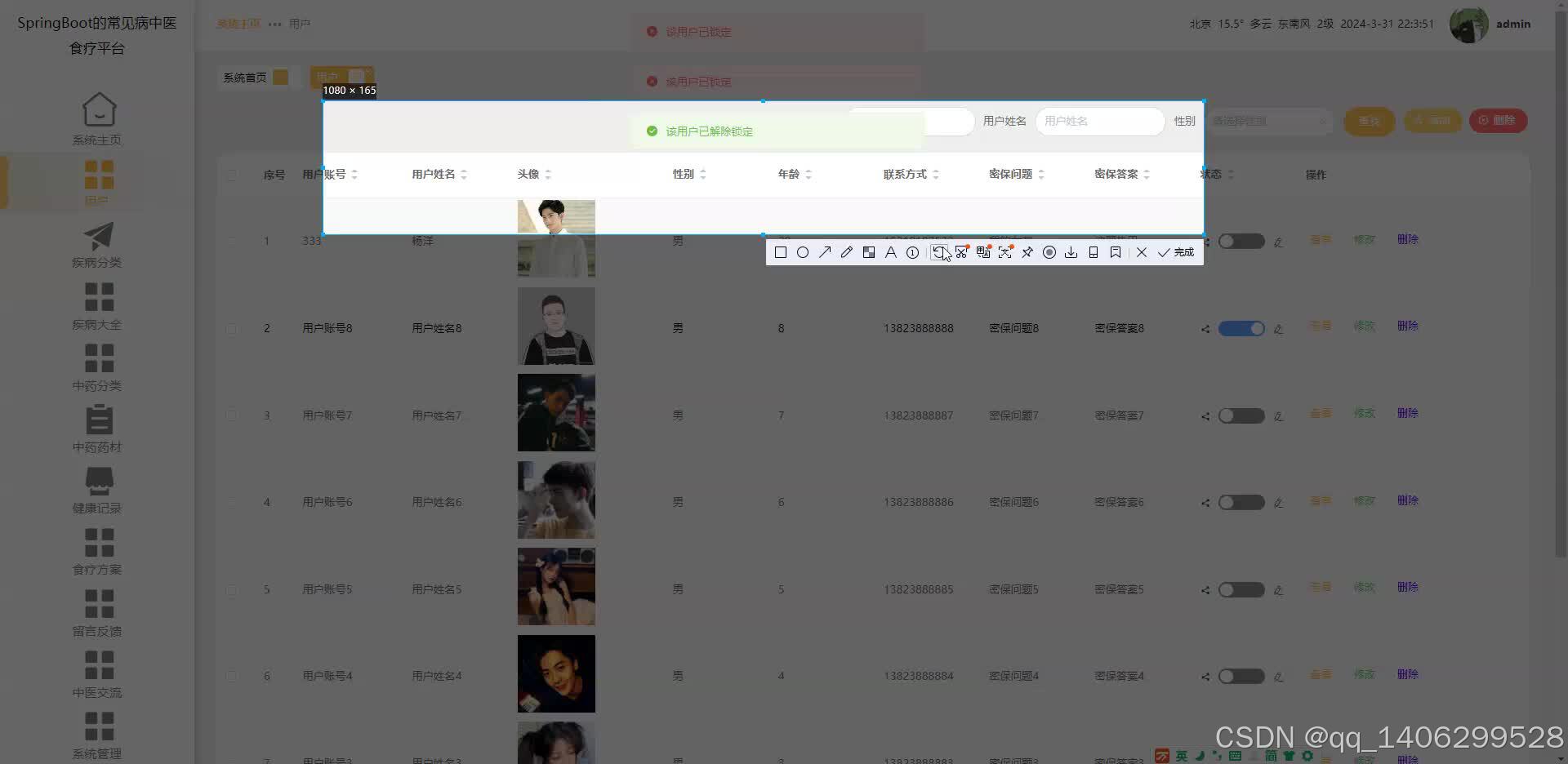The width and height of the screenshot is (1568, 764).
Task: Open 疾病大全 in the sidebar
Action: pos(97,306)
